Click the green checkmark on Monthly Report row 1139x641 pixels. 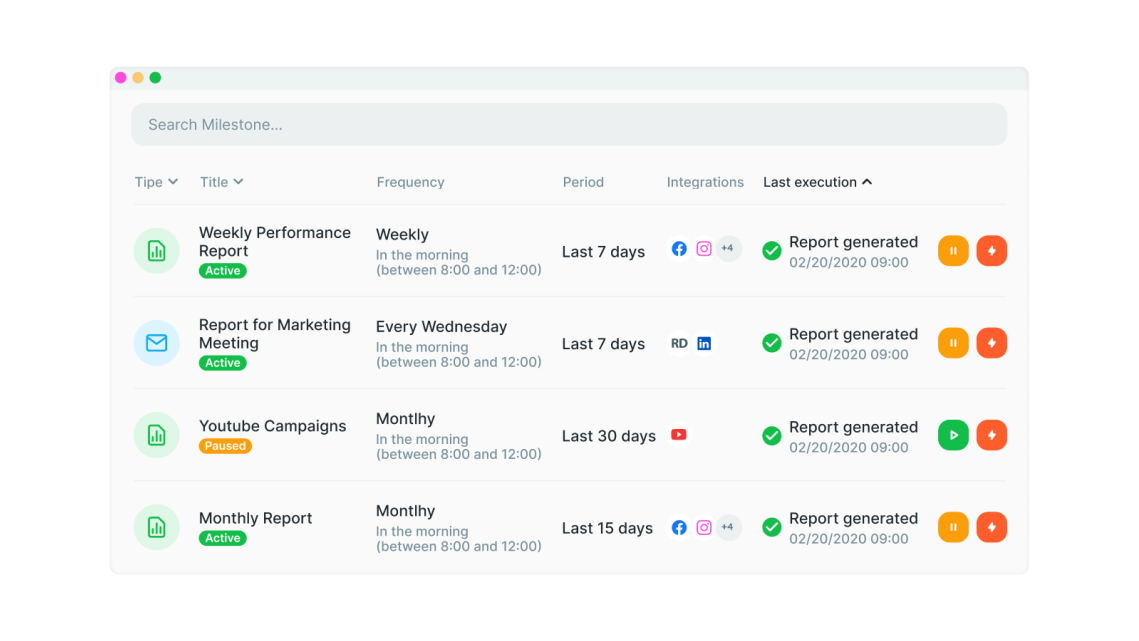[771, 527]
